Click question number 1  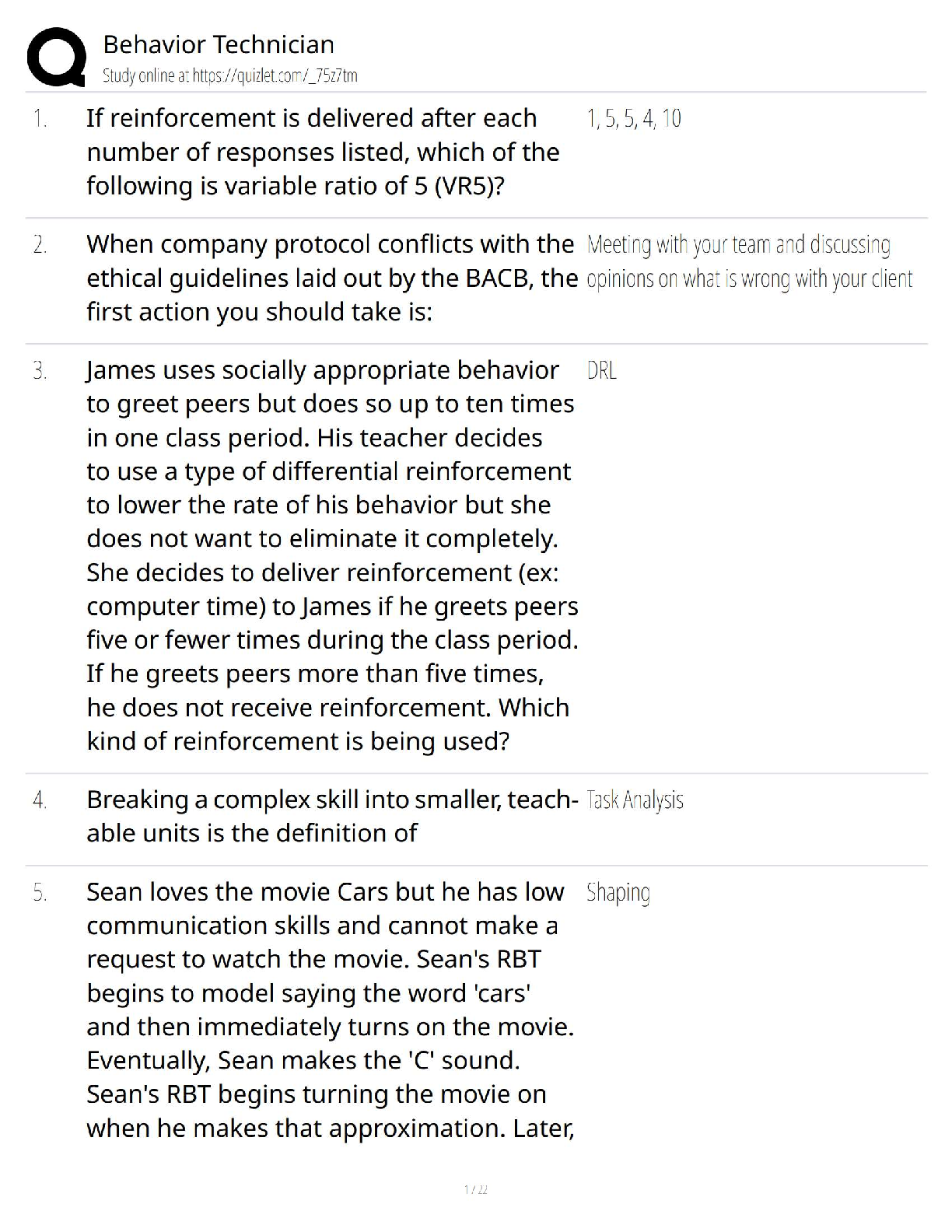40,119
